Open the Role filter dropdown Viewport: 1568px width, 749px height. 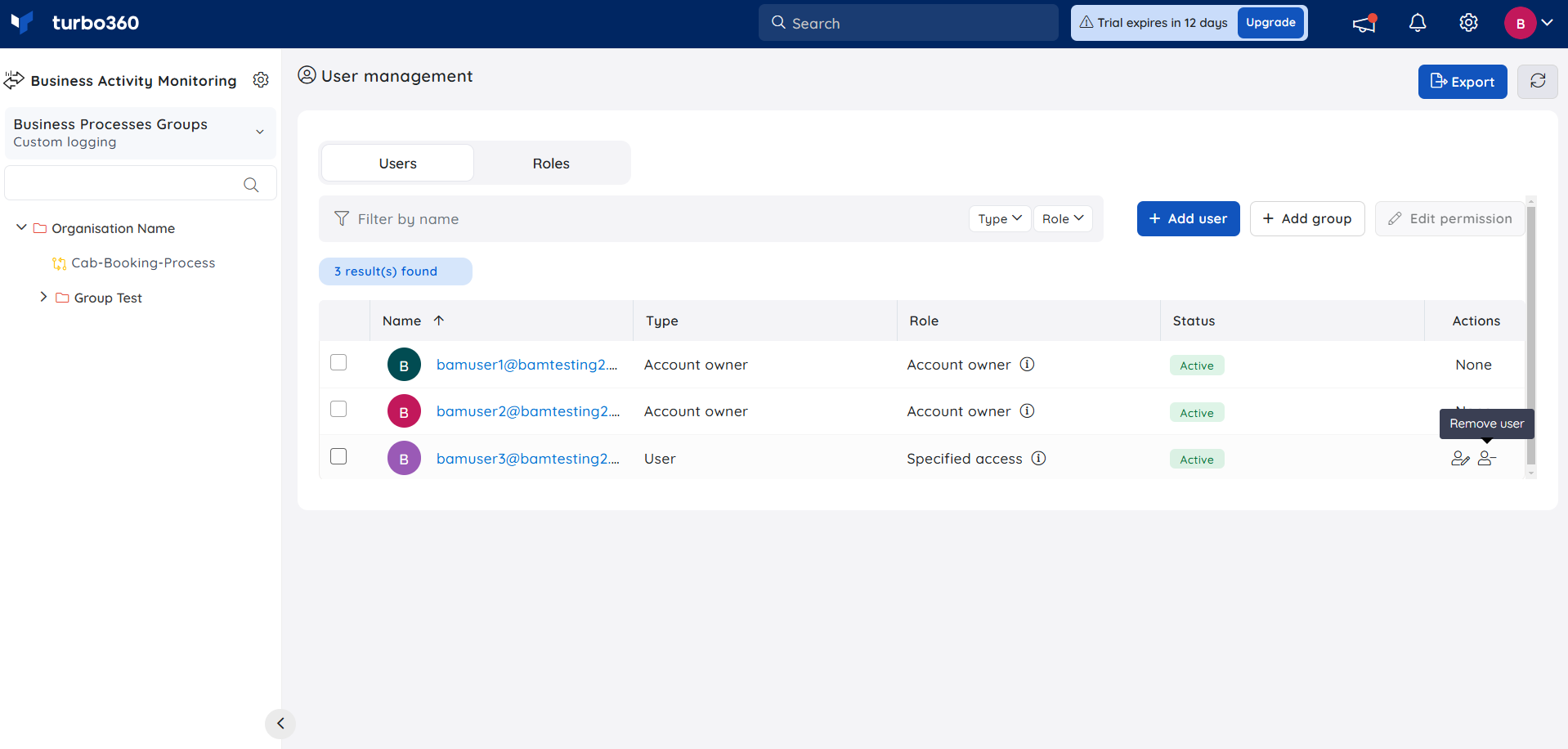(1063, 218)
